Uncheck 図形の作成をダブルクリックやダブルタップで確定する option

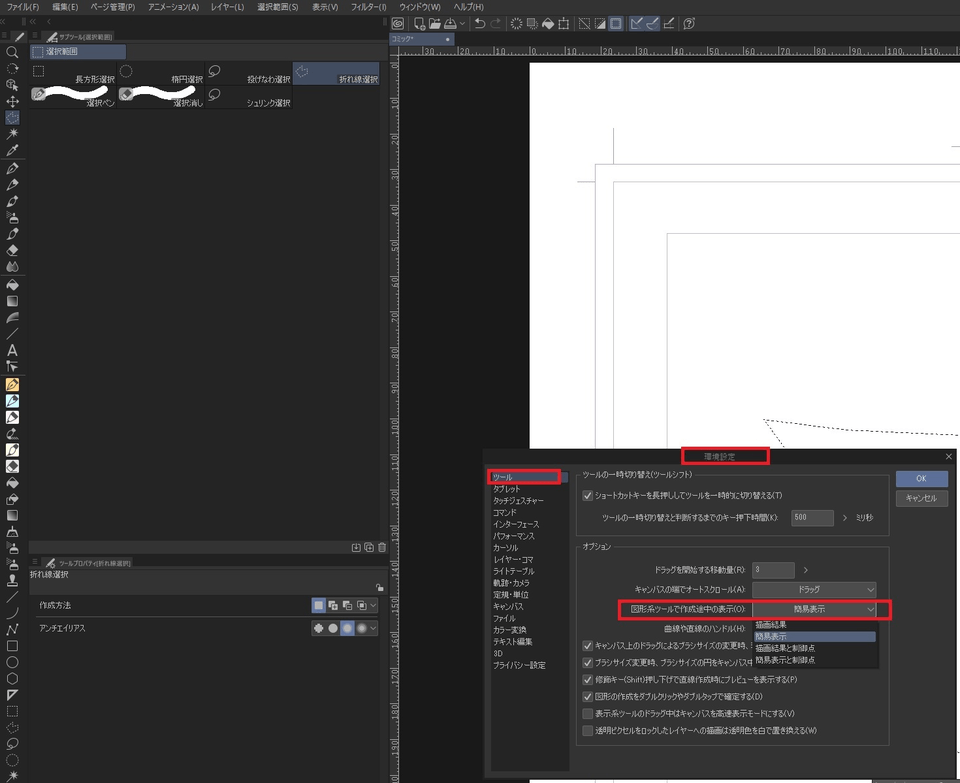click(589, 697)
